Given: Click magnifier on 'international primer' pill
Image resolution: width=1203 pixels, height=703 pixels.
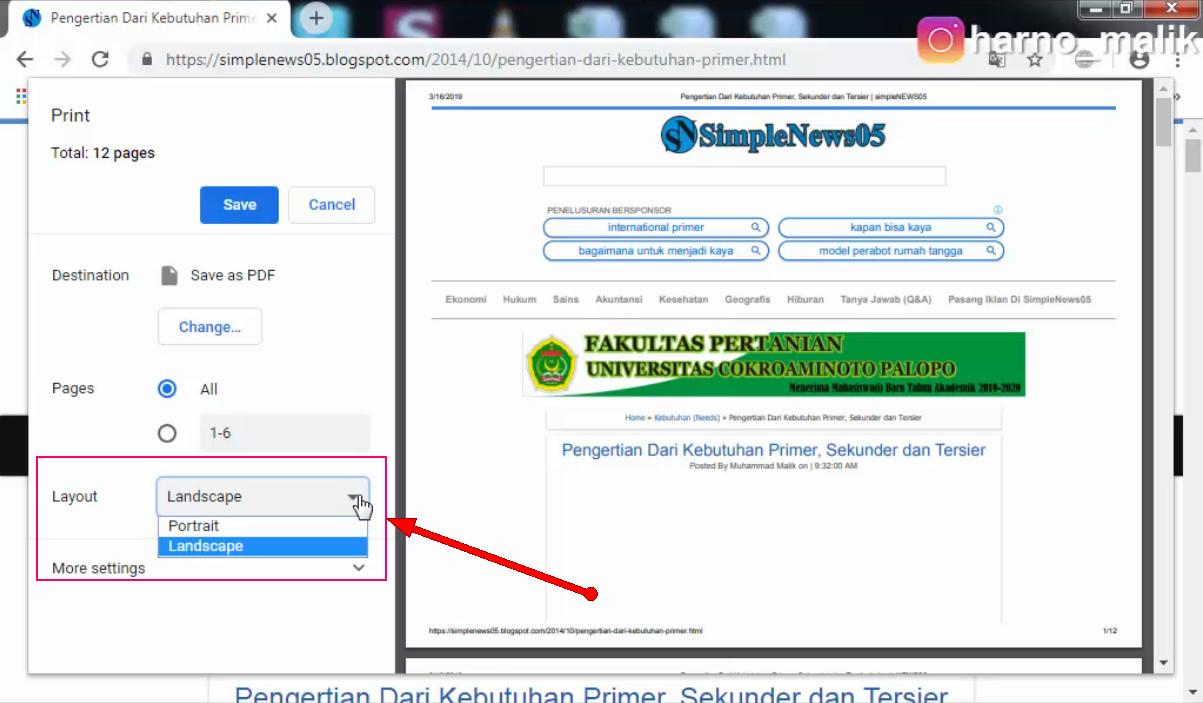Looking at the screenshot, I should click(x=757, y=228).
